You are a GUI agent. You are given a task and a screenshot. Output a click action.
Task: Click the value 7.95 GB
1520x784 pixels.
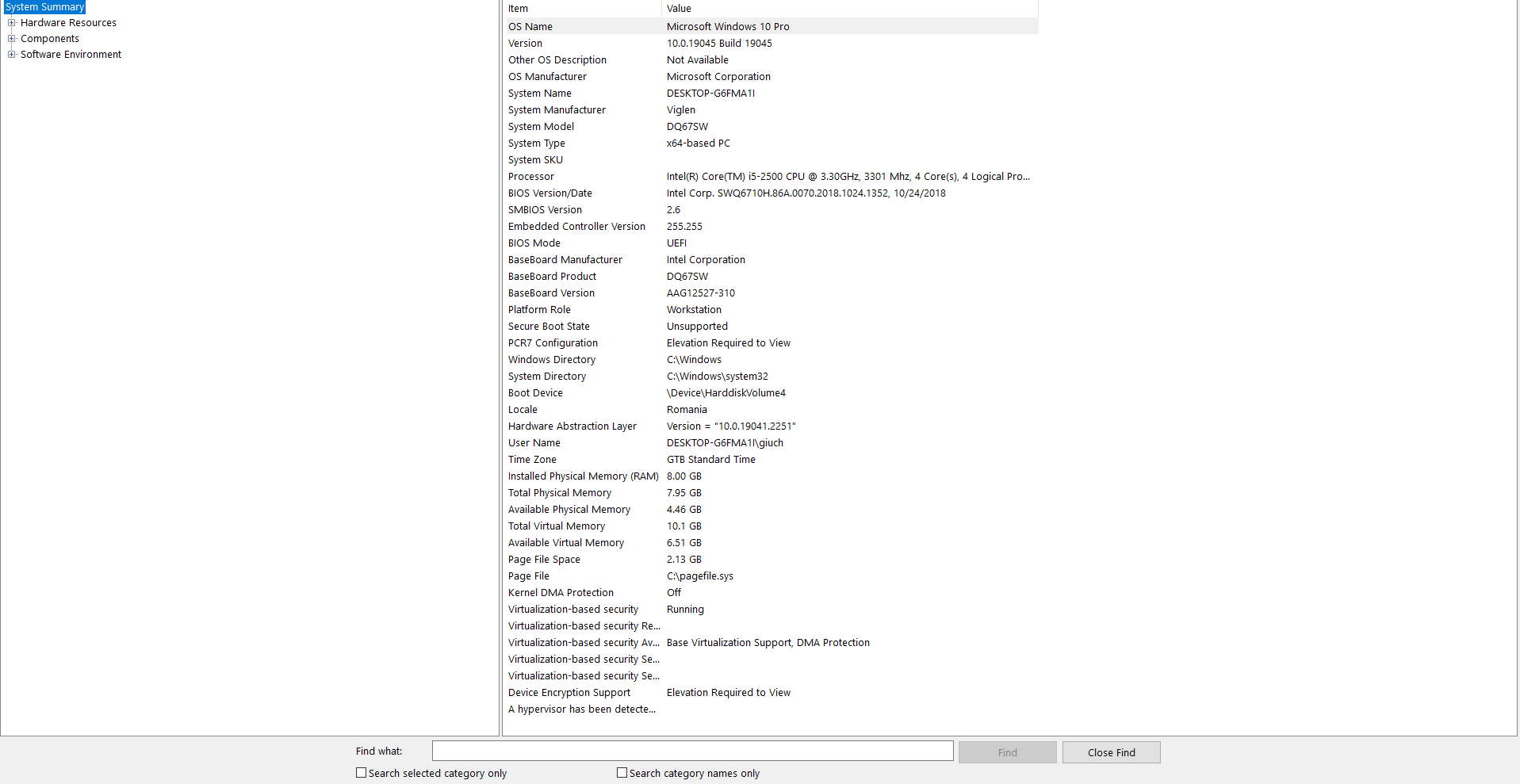coord(684,493)
